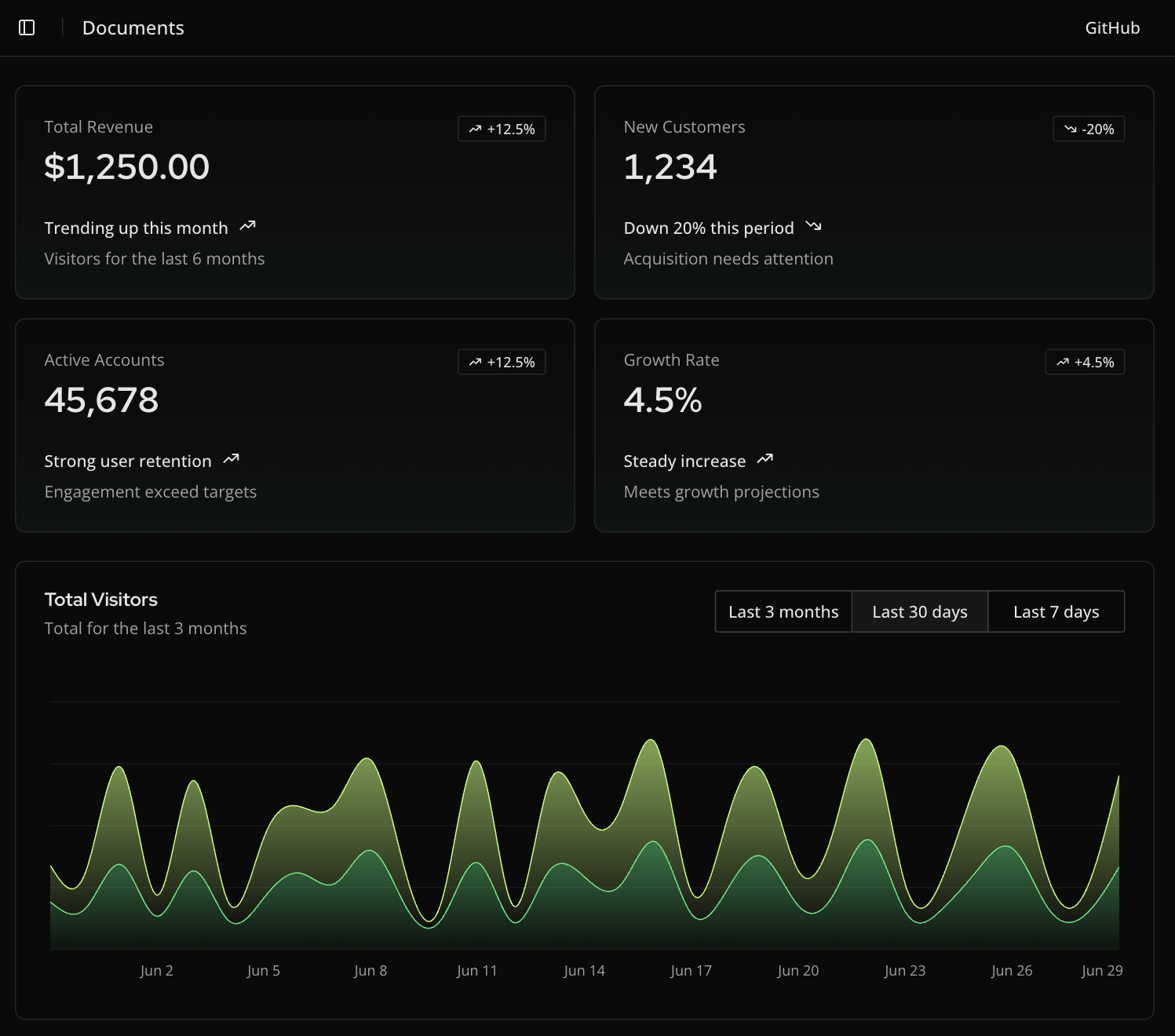
Task: Click the trending up arrow beside "Trending up this month"
Action: (x=248, y=226)
